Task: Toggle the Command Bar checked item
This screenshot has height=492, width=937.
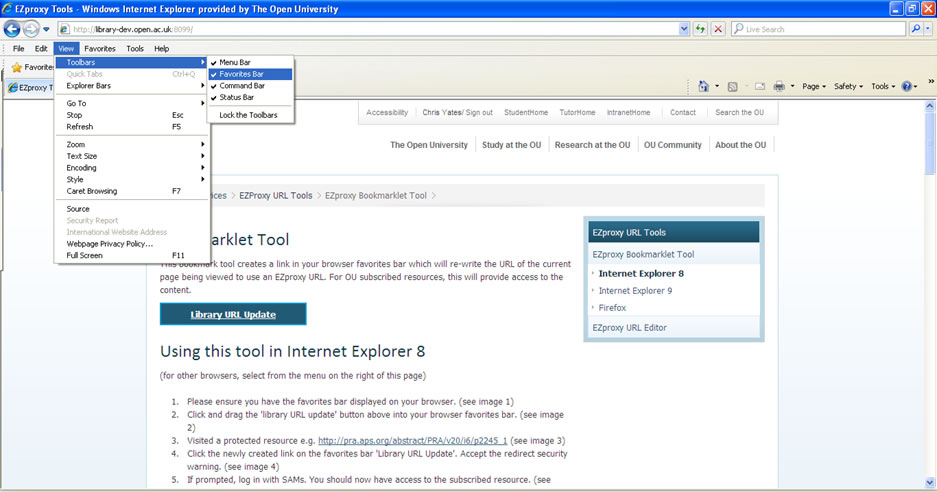Action: (x=250, y=85)
